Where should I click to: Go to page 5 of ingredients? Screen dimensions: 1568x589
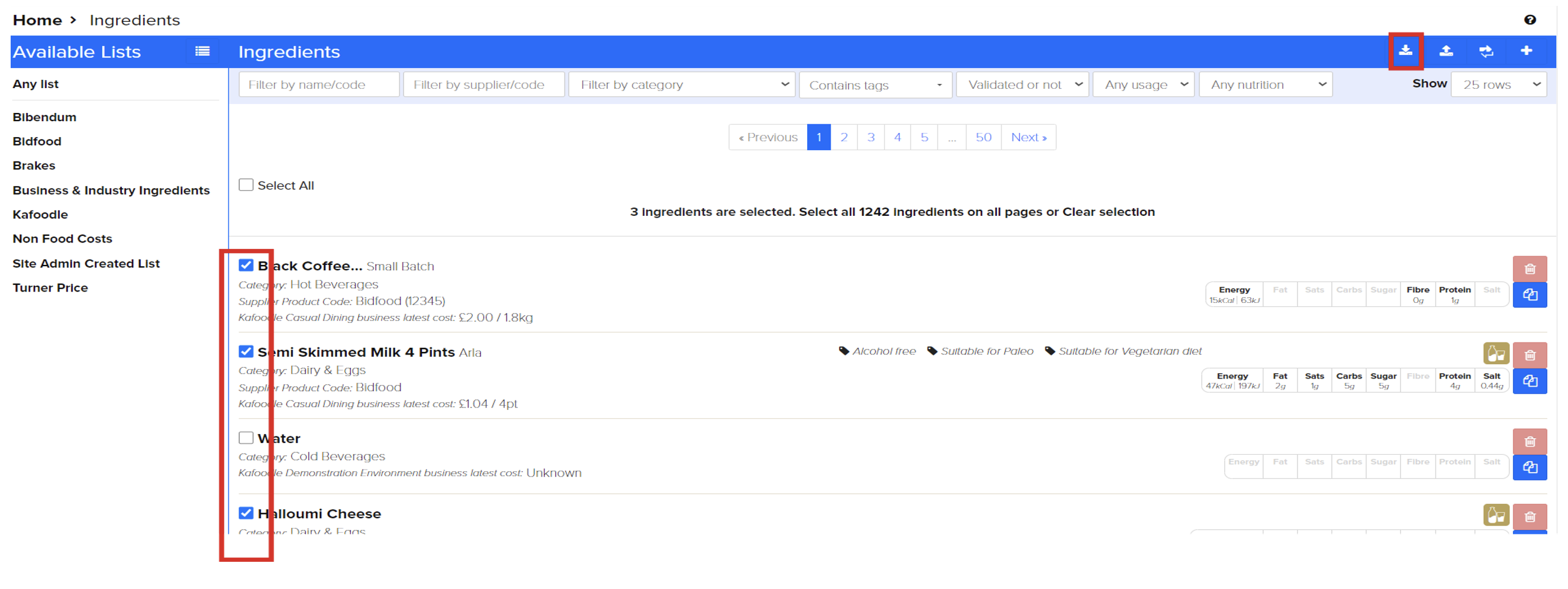pos(924,138)
